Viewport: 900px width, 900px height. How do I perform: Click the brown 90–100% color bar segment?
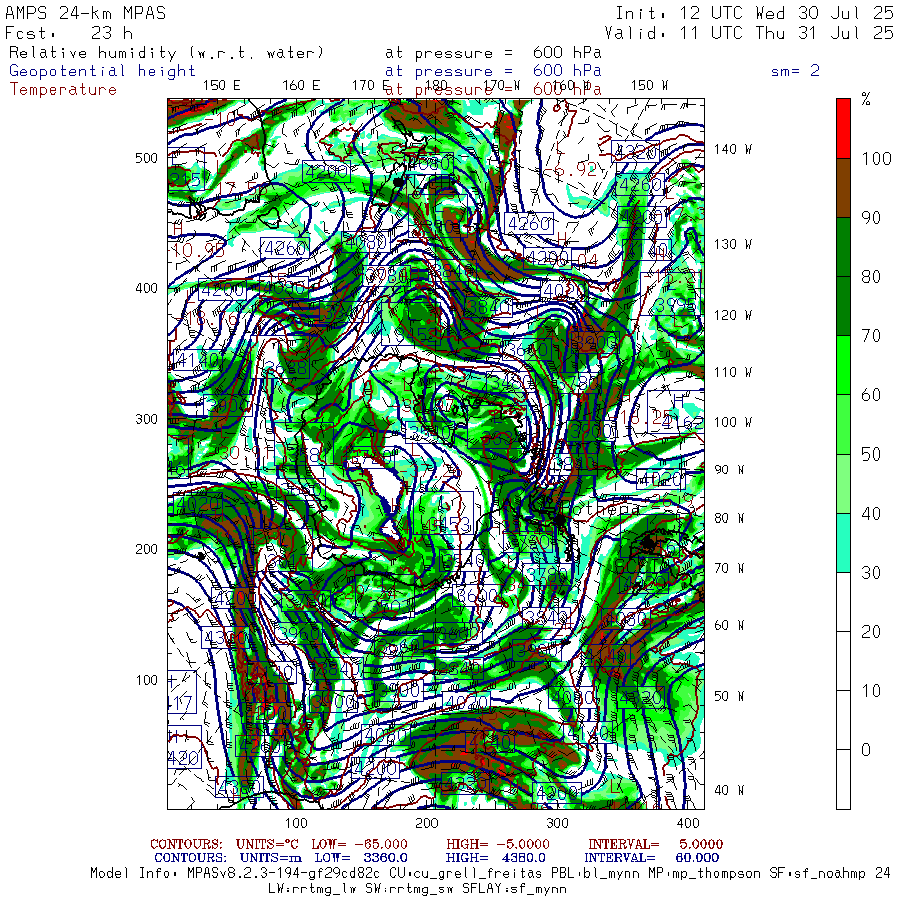click(x=843, y=188)
